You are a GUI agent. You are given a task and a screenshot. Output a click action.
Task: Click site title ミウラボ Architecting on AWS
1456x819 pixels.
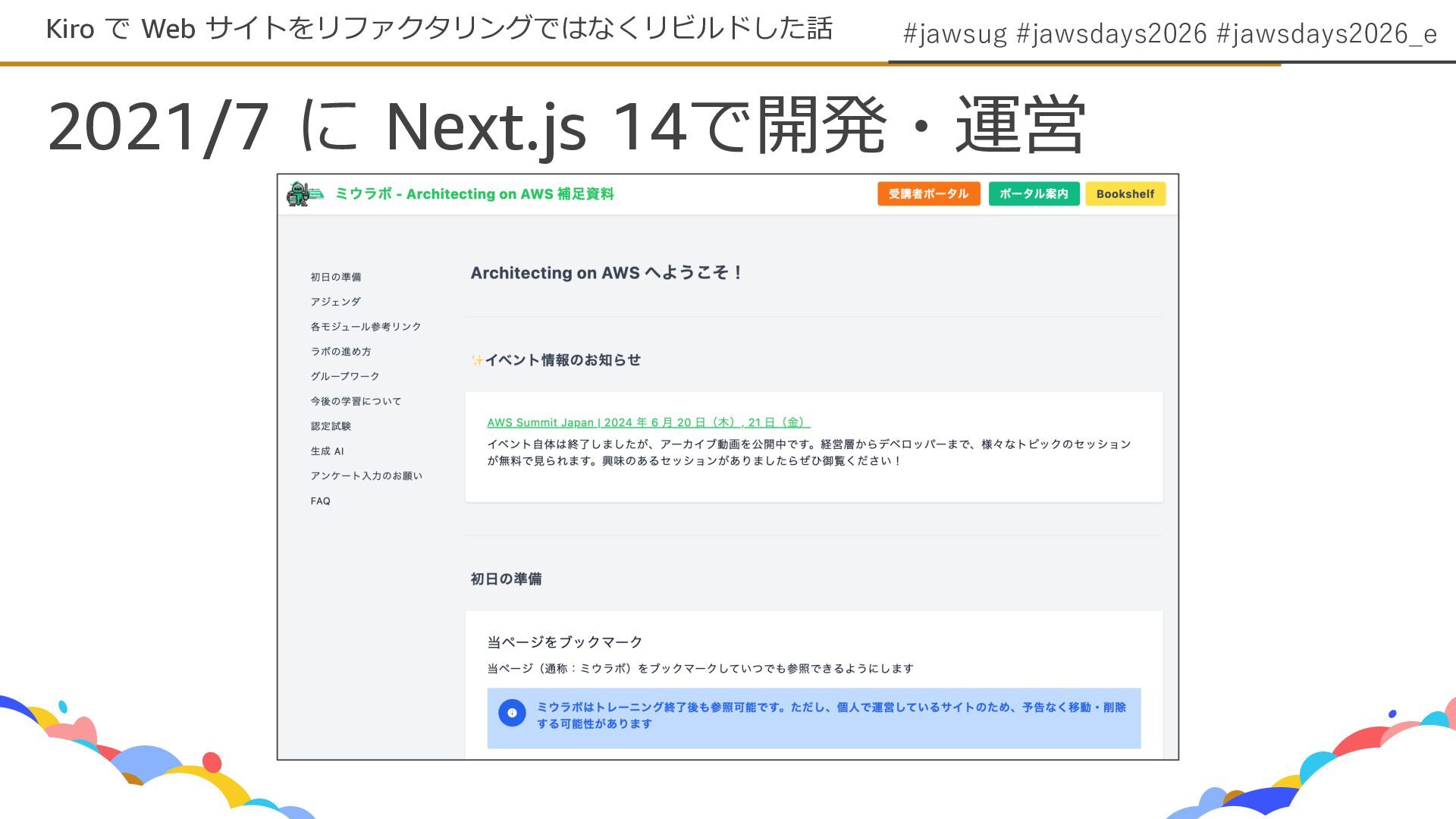[x=474, y=194]
